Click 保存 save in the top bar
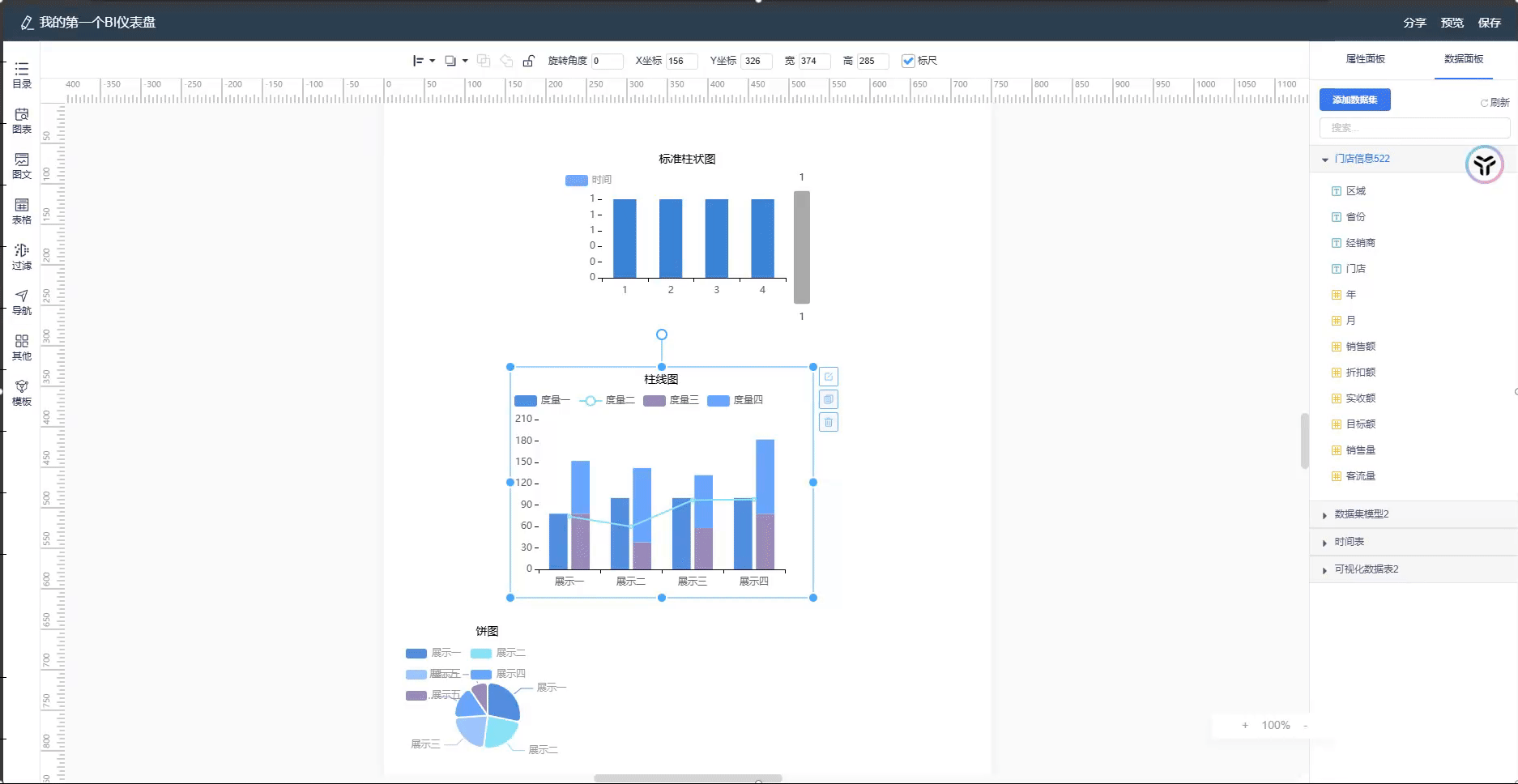The height and width of the screenshot is (784, 1518). [1490, 23]
